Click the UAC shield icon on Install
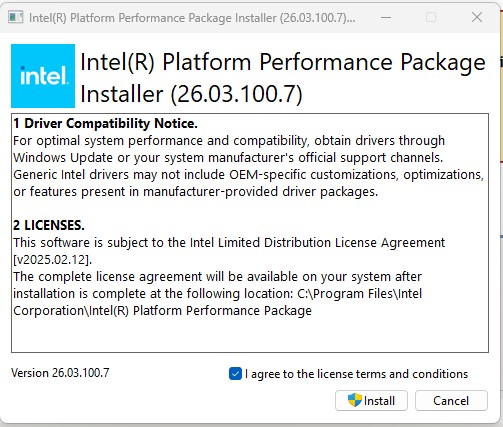Screen dimensions: 503x427 354,400
